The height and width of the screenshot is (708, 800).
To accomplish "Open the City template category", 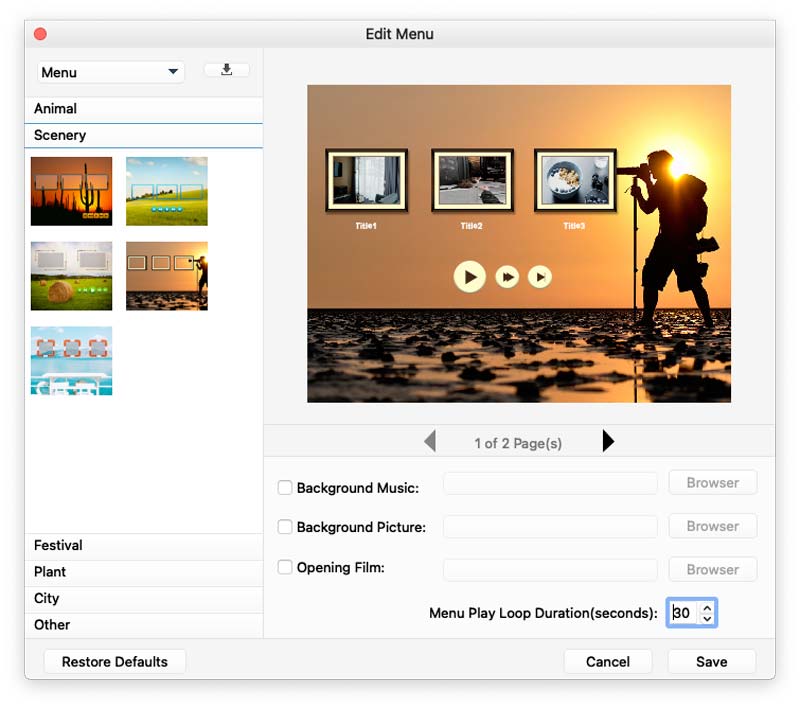I will point(144,598).
